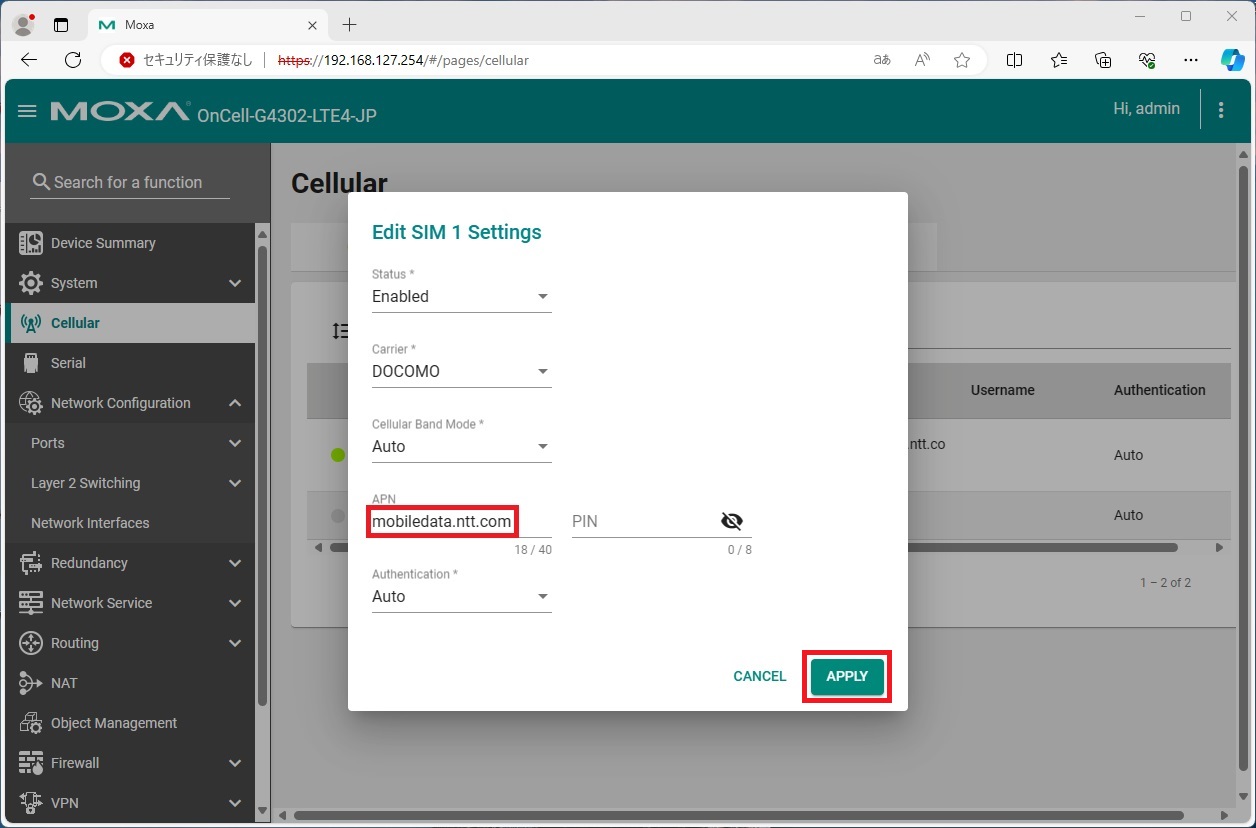
Task: Open the Authentication dropdown in dialog
Action: 461,597
